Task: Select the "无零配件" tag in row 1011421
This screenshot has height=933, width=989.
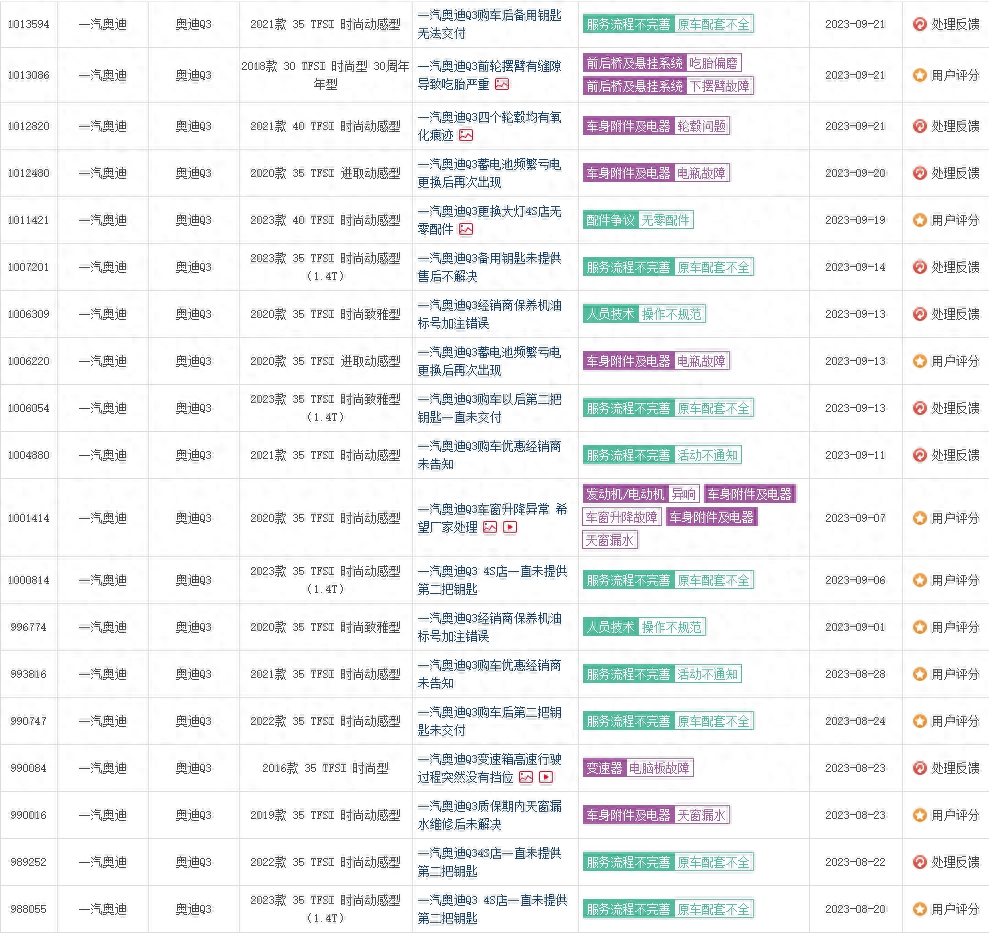Action: click(x=665, y=220)
